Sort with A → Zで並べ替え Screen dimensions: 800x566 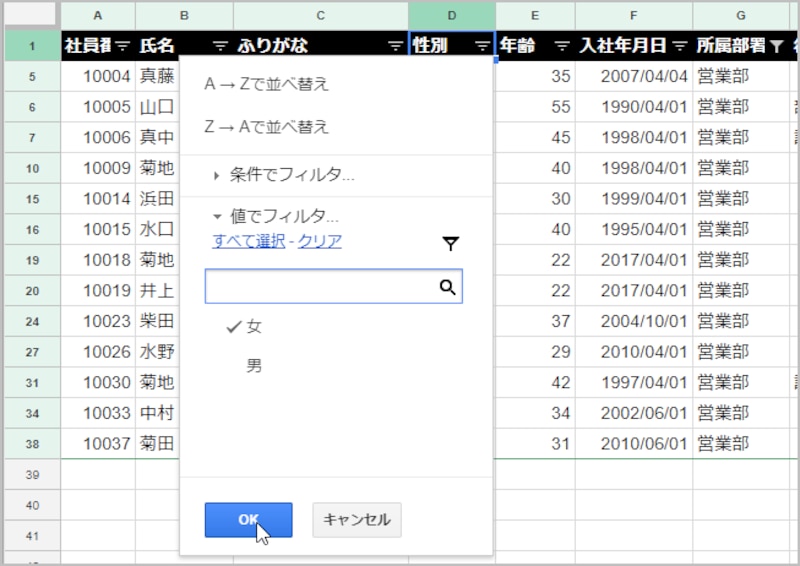click(x=266, y=84)
